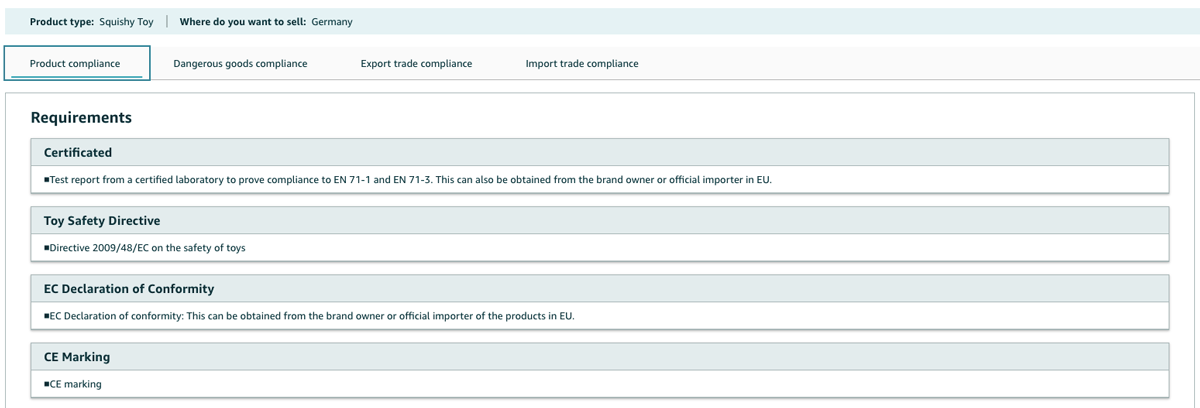The image size is (1200, 408).
Task: Toggle the EC Declaration of Conformity header
Action: point(129,289)
